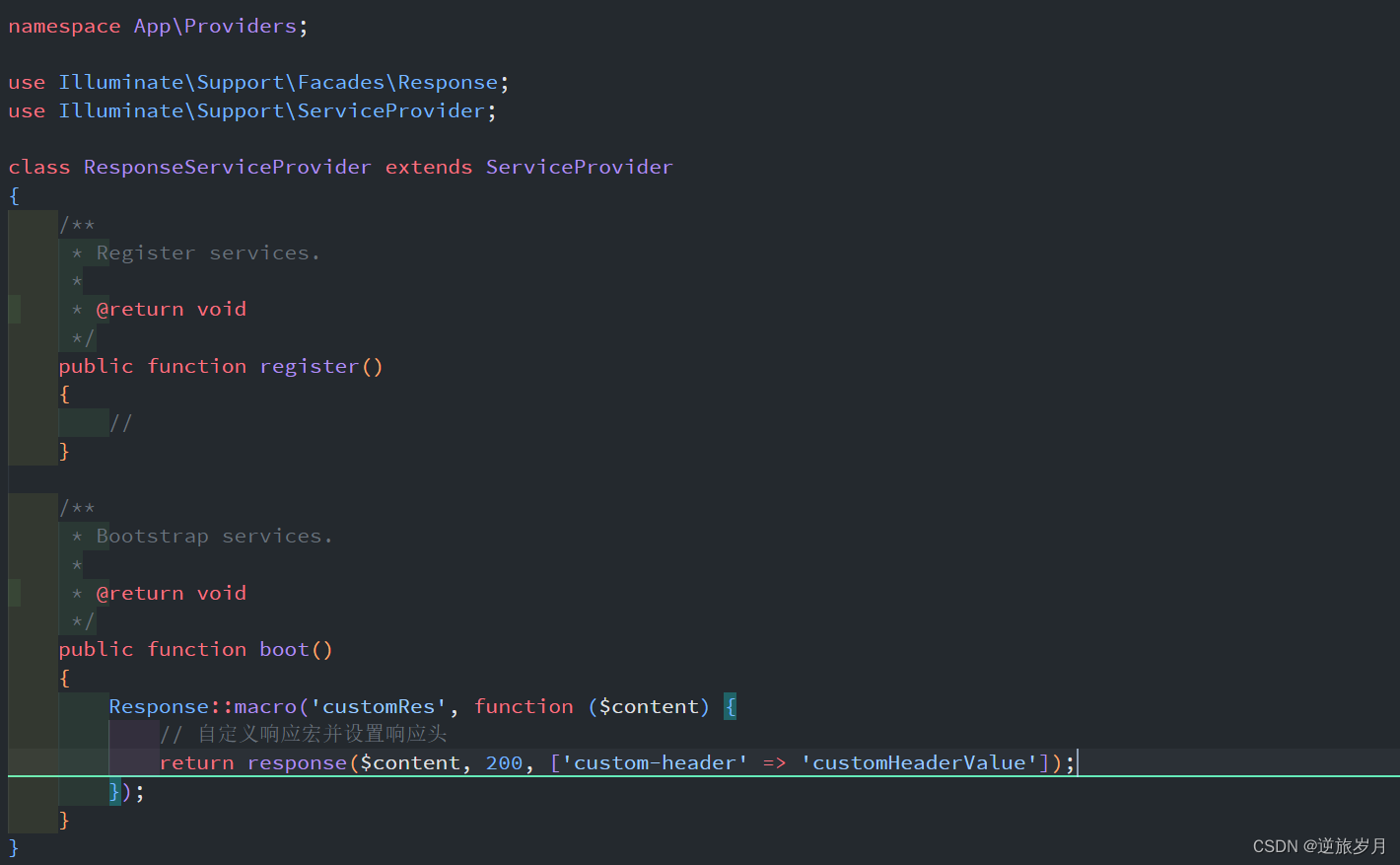Click 'public' before function register
Image resolution: width=1400 pixels, height=865 pixels.
[96, 367]
